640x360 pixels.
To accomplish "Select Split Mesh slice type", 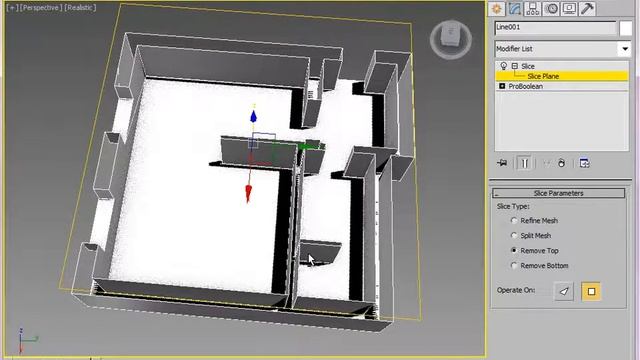I will coord(514,236).
